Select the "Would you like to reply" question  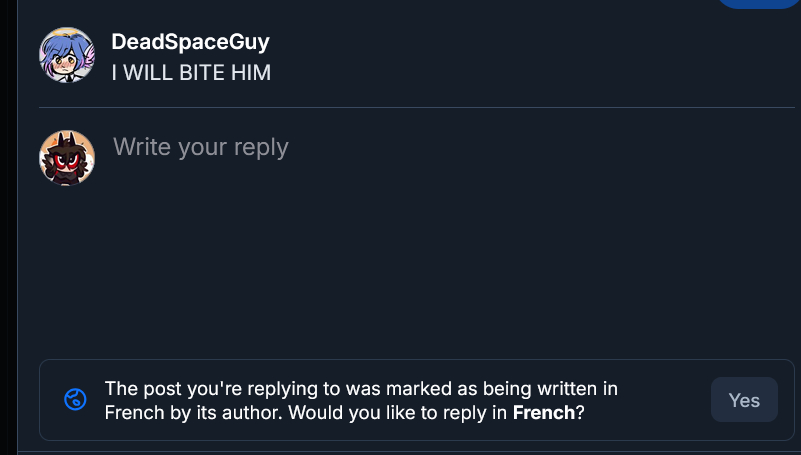400,412
